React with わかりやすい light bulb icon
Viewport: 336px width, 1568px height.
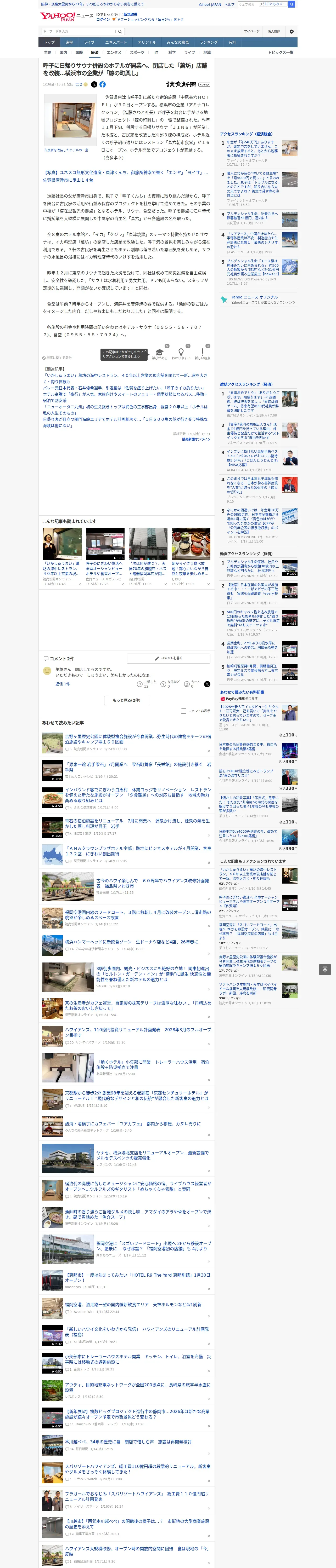181,352
